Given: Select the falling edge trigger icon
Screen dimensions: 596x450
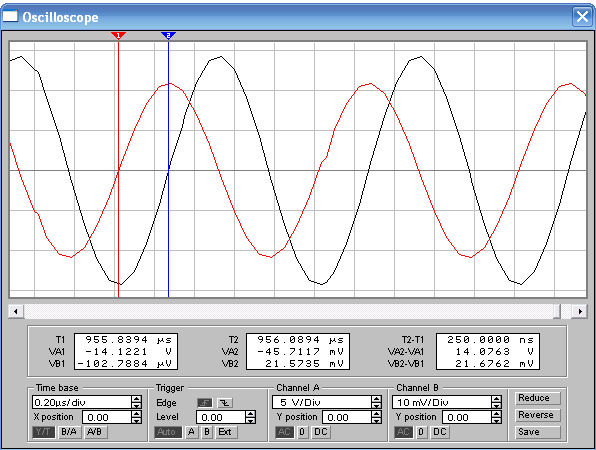Looking at the screenshot, I should click(x=225, y=402).
